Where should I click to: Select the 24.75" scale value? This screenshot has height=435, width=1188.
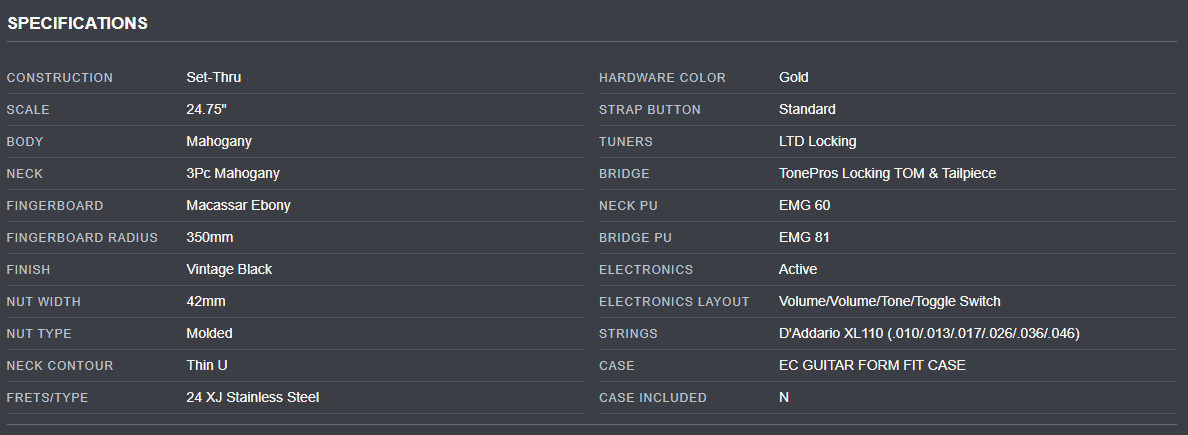(x=208, y=109)
